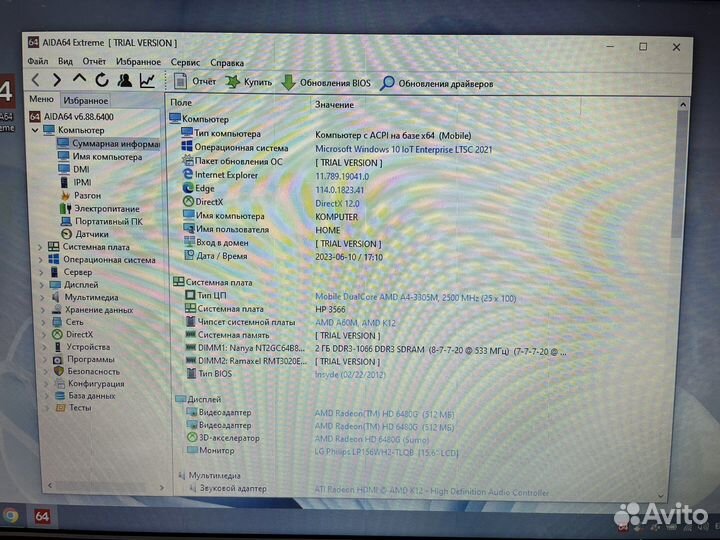Select Разгон tree item
720x540 pixels.
point(80,196)
